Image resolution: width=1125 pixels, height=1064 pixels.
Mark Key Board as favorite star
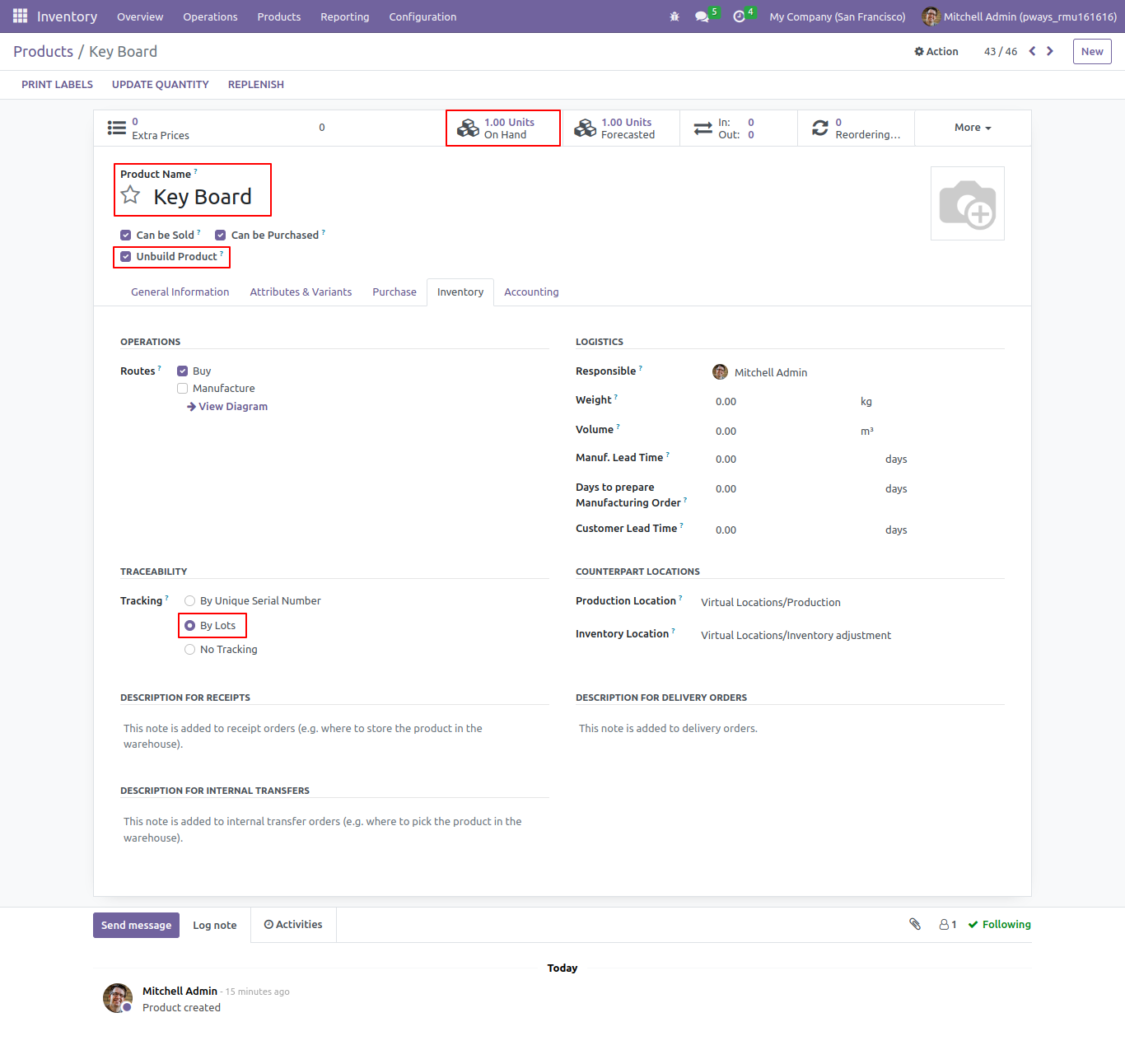pyautogui.click(x=130, y=195)
